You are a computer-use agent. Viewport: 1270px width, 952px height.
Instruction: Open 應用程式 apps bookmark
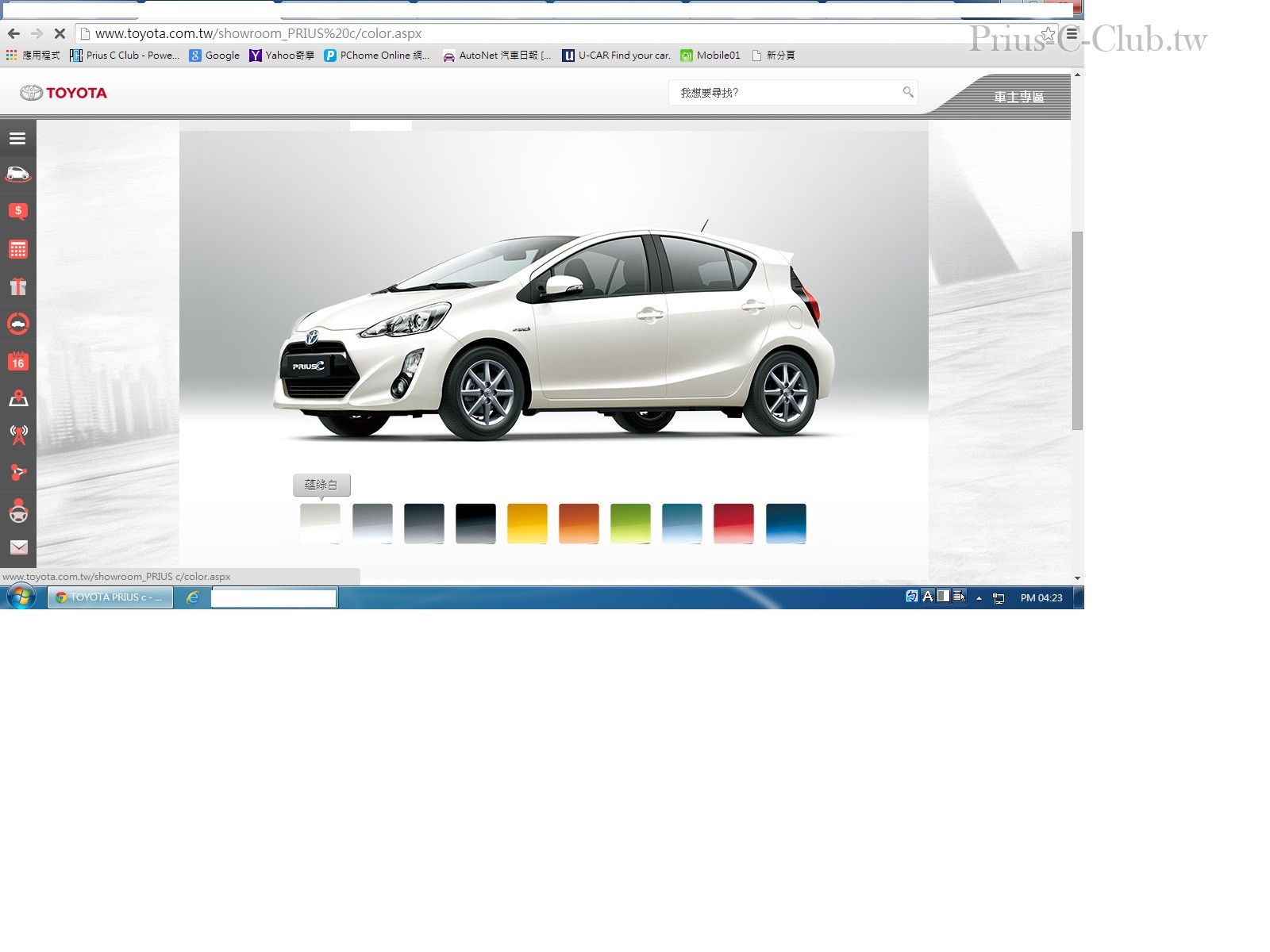point(33,56)
